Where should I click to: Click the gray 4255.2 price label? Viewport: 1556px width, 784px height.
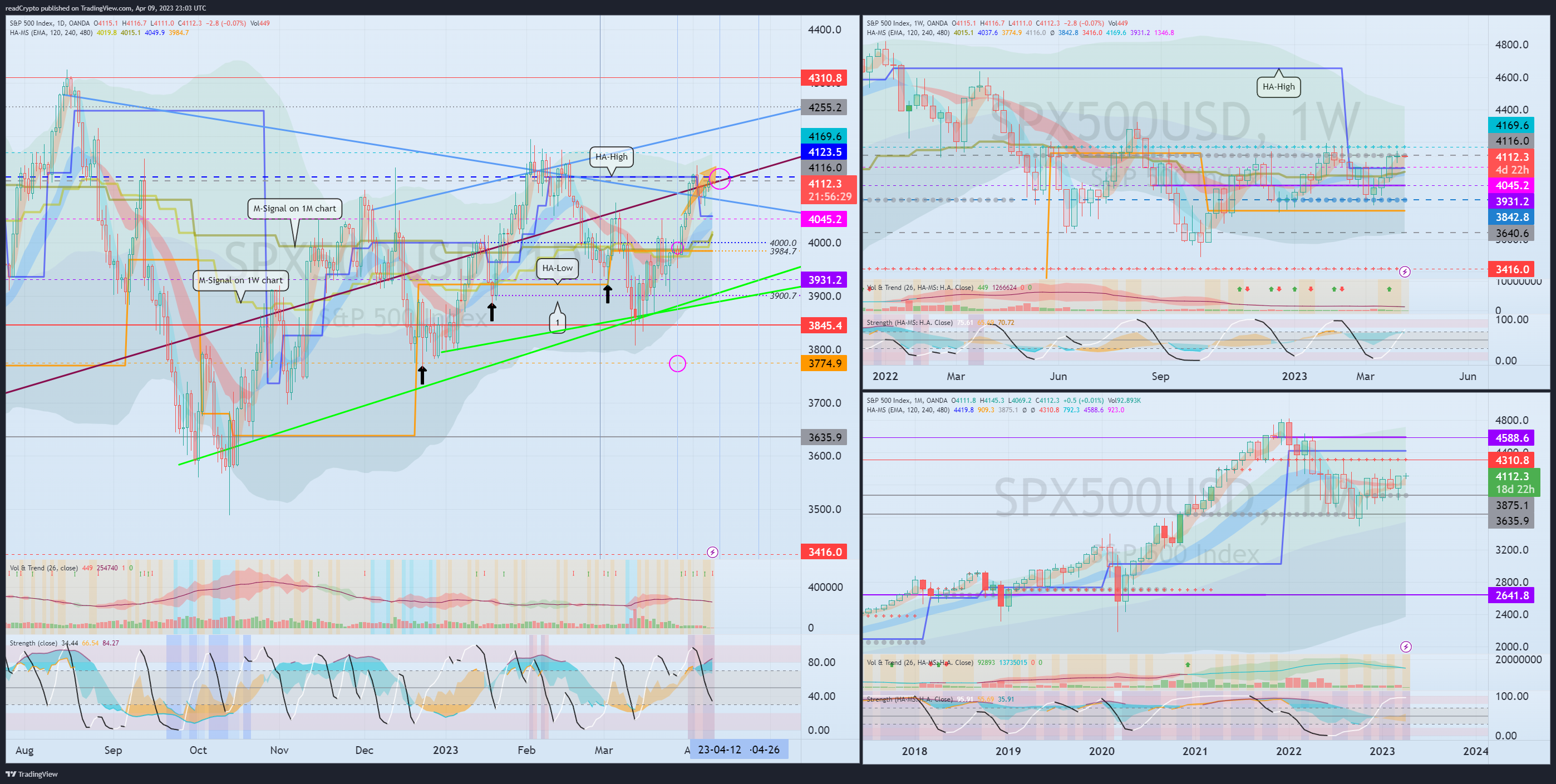[824, 107]
